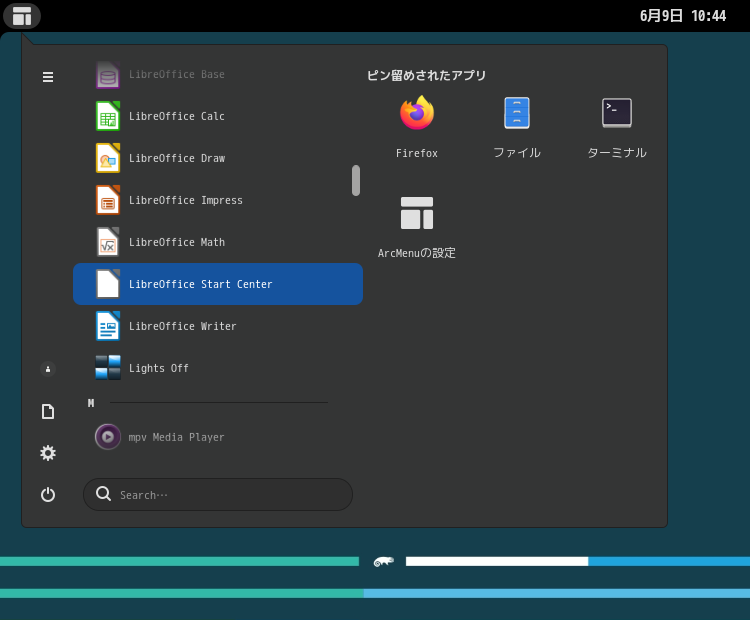Open the ArcMenu button in top panel

pyautogui.click(x=22, y=16)
